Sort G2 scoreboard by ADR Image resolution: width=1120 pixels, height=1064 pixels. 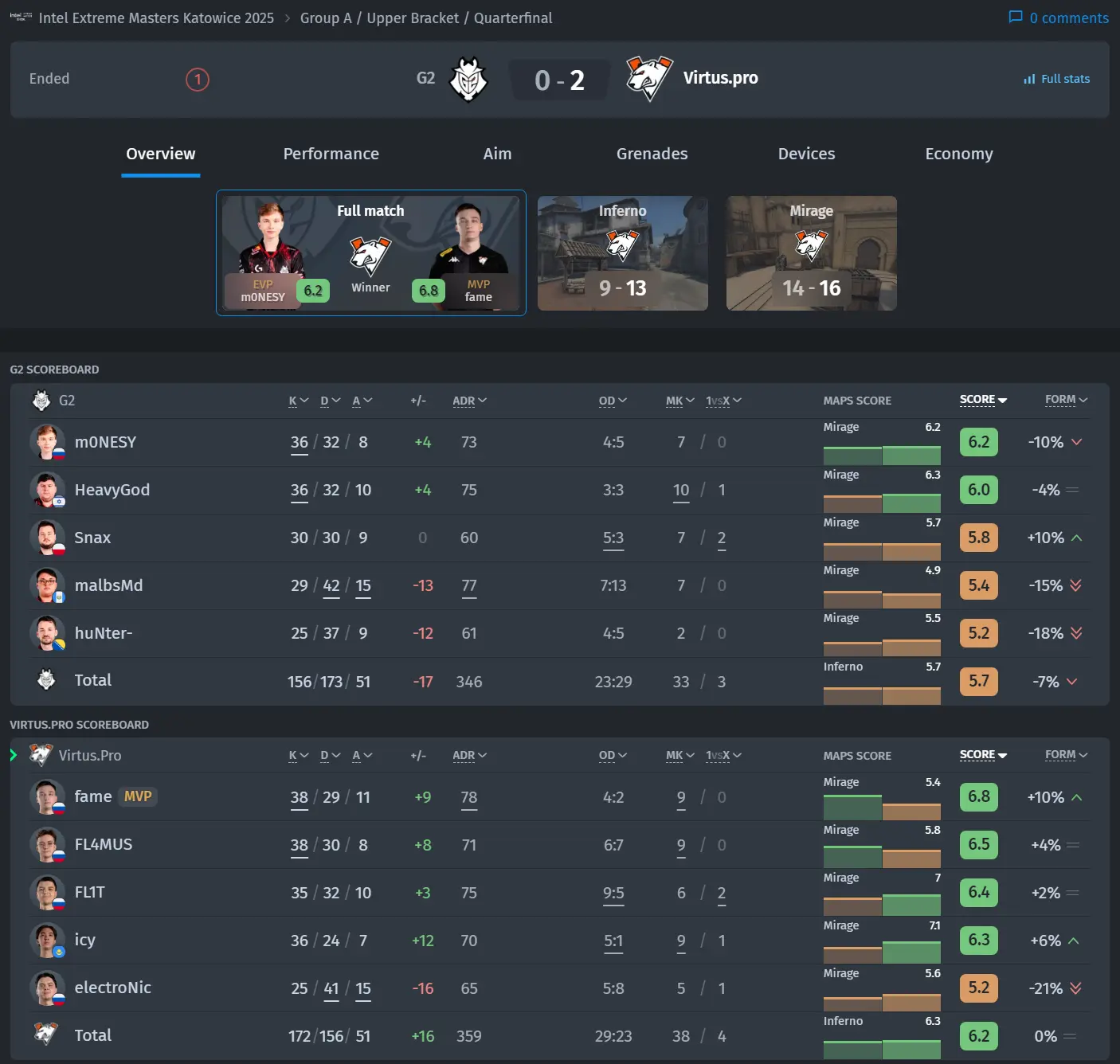(x=469, y=401)
